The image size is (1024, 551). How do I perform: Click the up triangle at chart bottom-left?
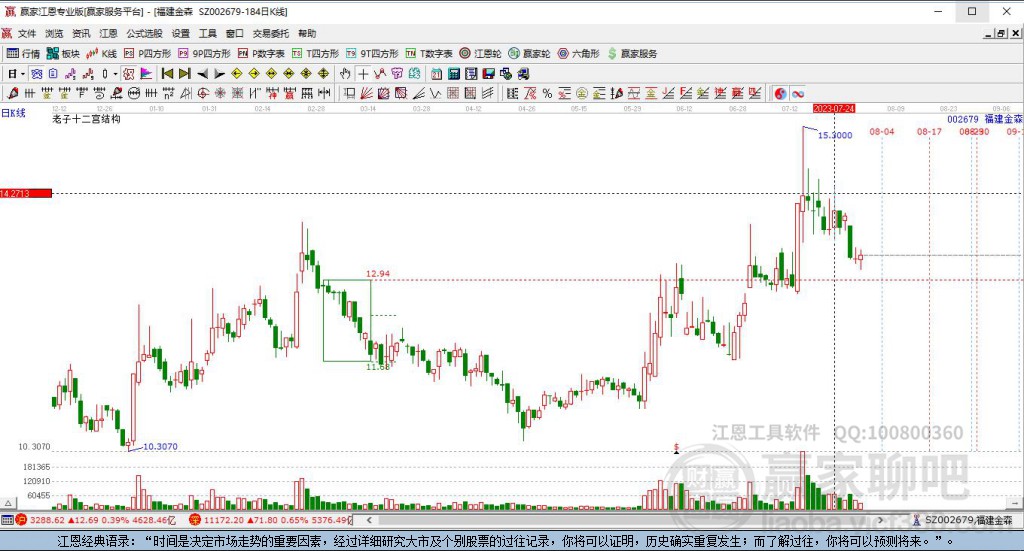point(8,503)
